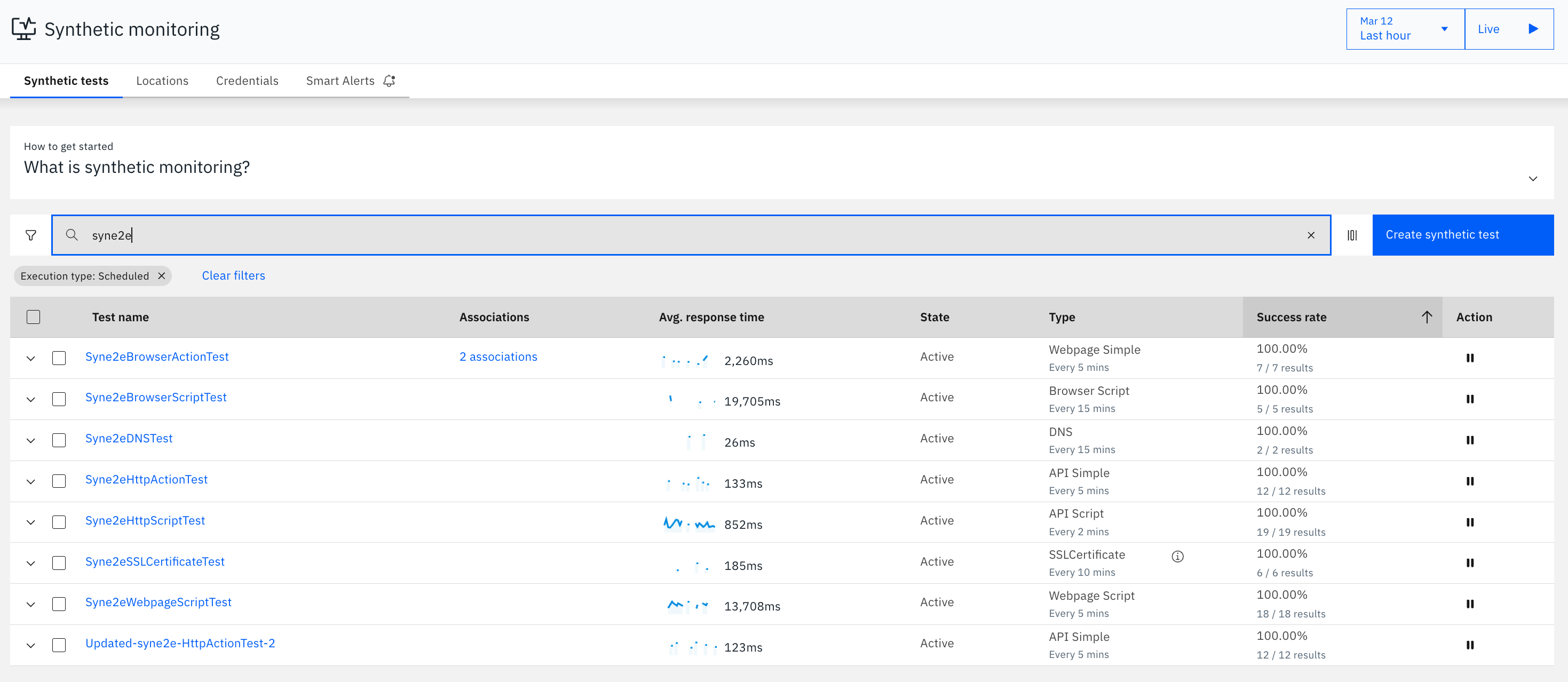Screen dimensions: 1568x682
Task: Open the Syne2eBrowserActionTest link
Action: [157, 356]
